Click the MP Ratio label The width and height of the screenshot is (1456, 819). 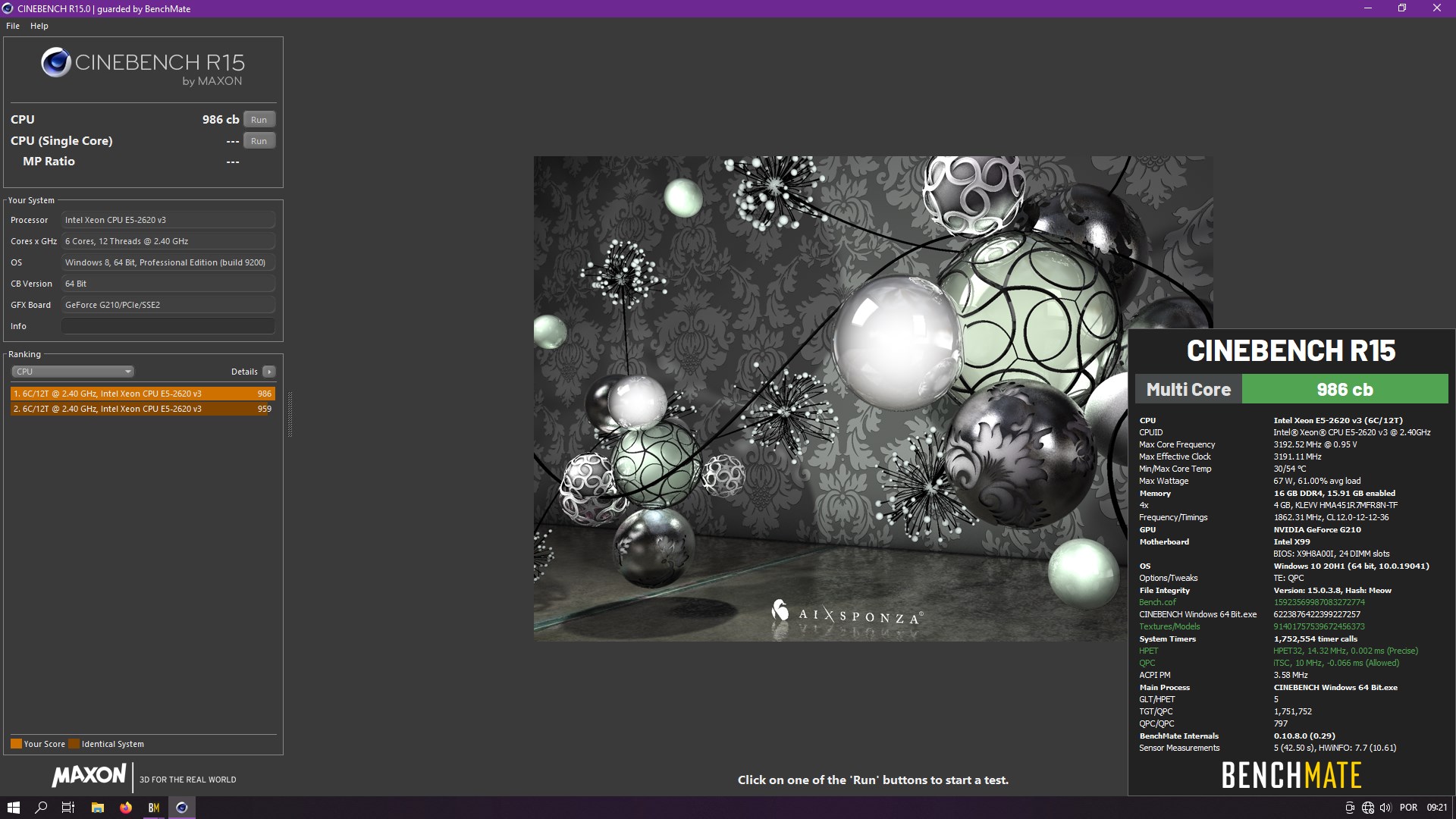(49, 162)
